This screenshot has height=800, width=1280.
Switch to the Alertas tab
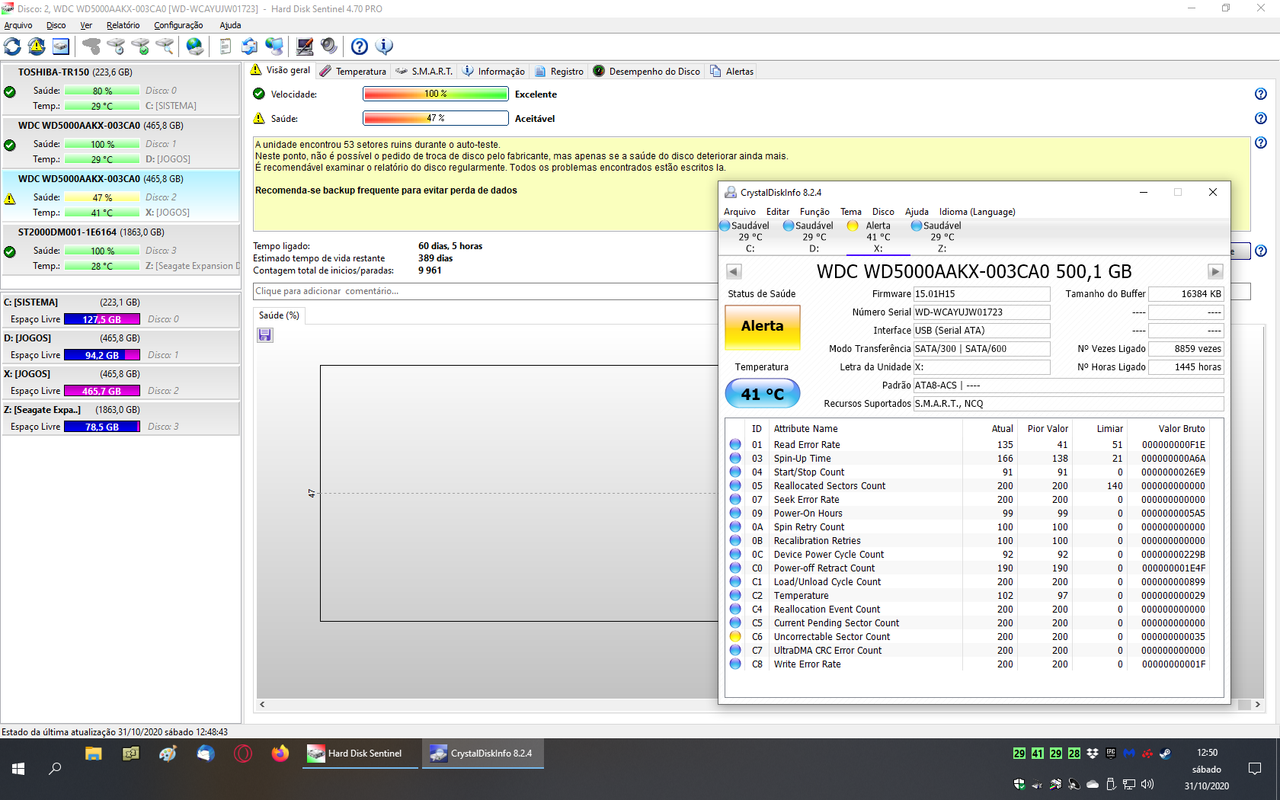[732, 71]
